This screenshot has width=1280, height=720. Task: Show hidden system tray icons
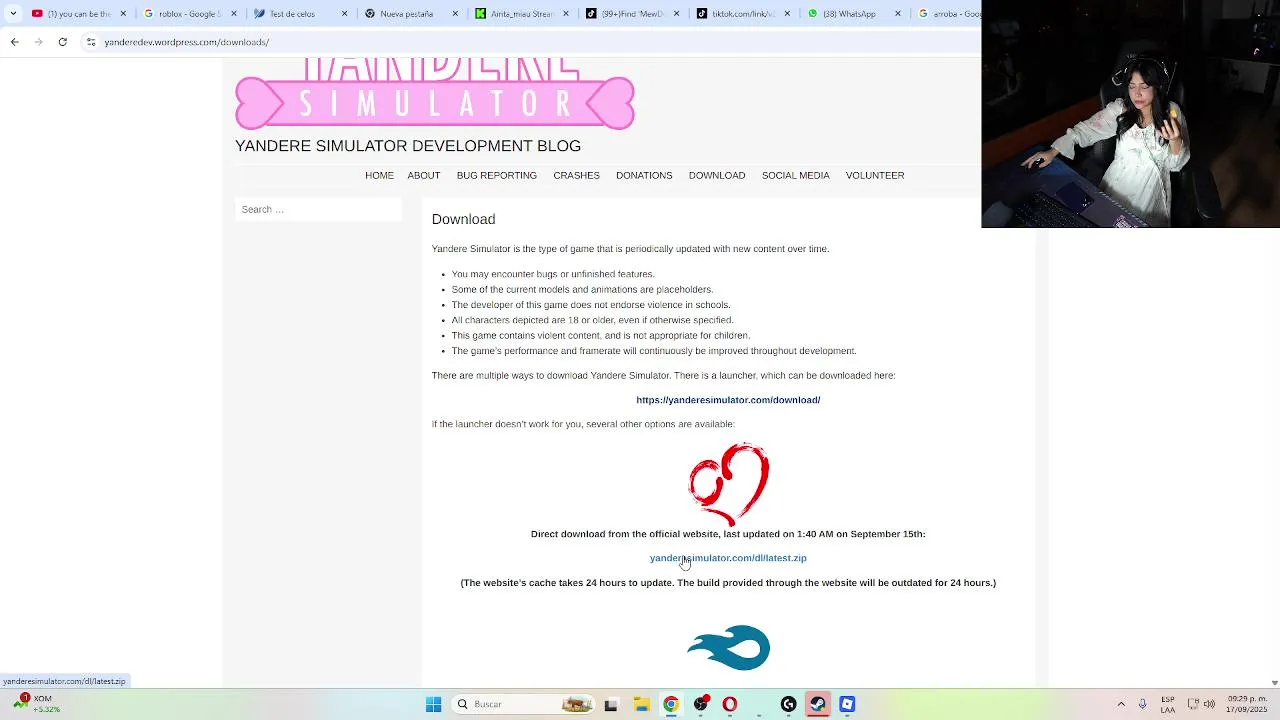(x=1121, y=704)
